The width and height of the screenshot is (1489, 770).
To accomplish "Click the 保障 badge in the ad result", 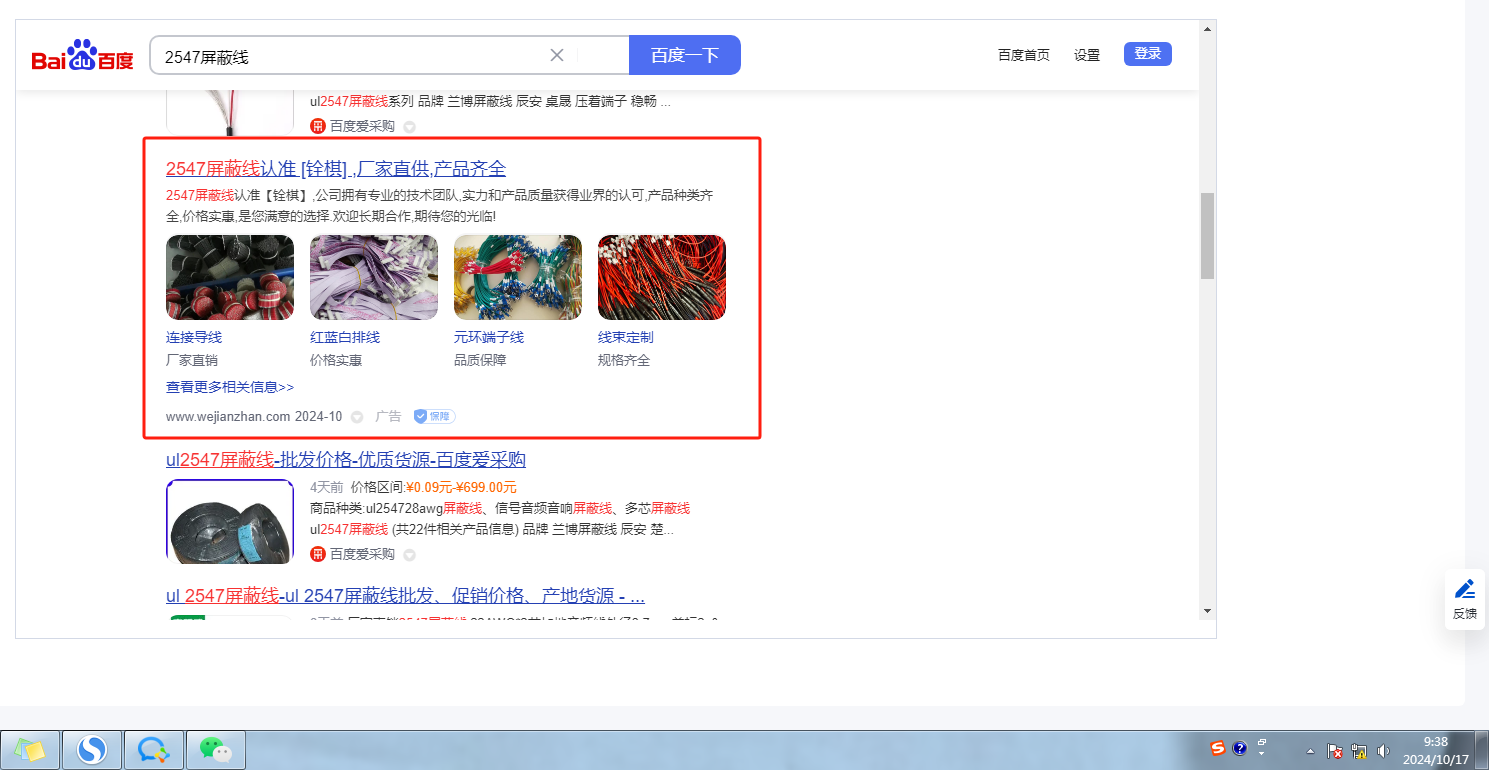I will click(434, 416).
